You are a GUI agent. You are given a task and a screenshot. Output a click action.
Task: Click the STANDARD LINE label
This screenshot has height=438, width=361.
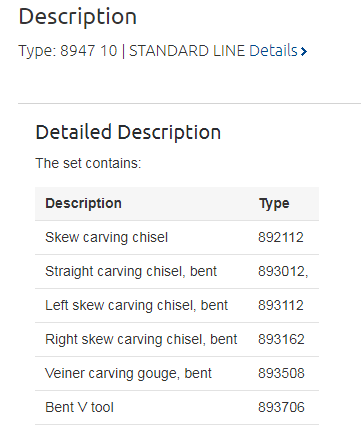click(187, 51)
